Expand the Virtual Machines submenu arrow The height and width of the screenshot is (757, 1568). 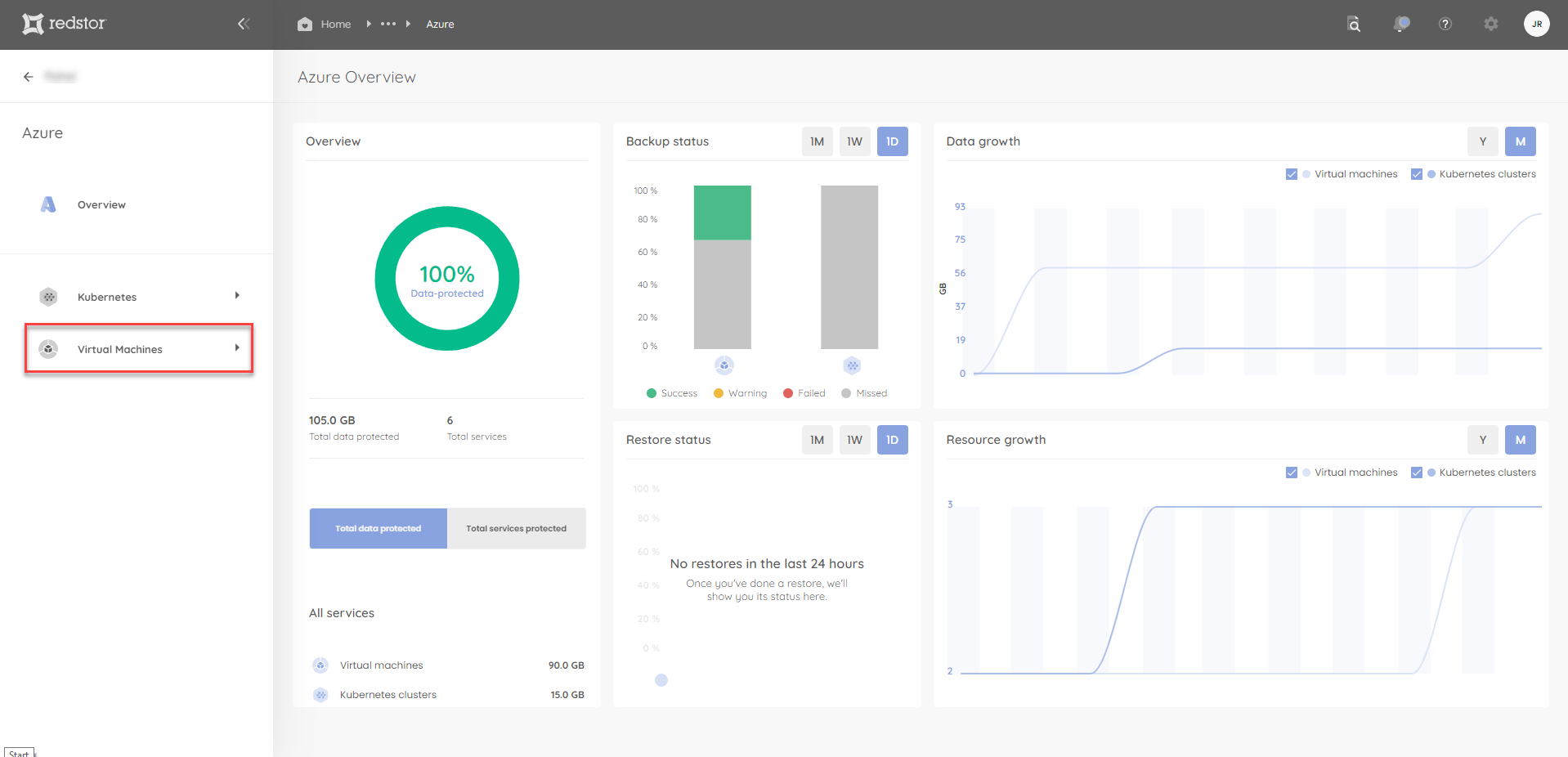click(x=237, y=348)
